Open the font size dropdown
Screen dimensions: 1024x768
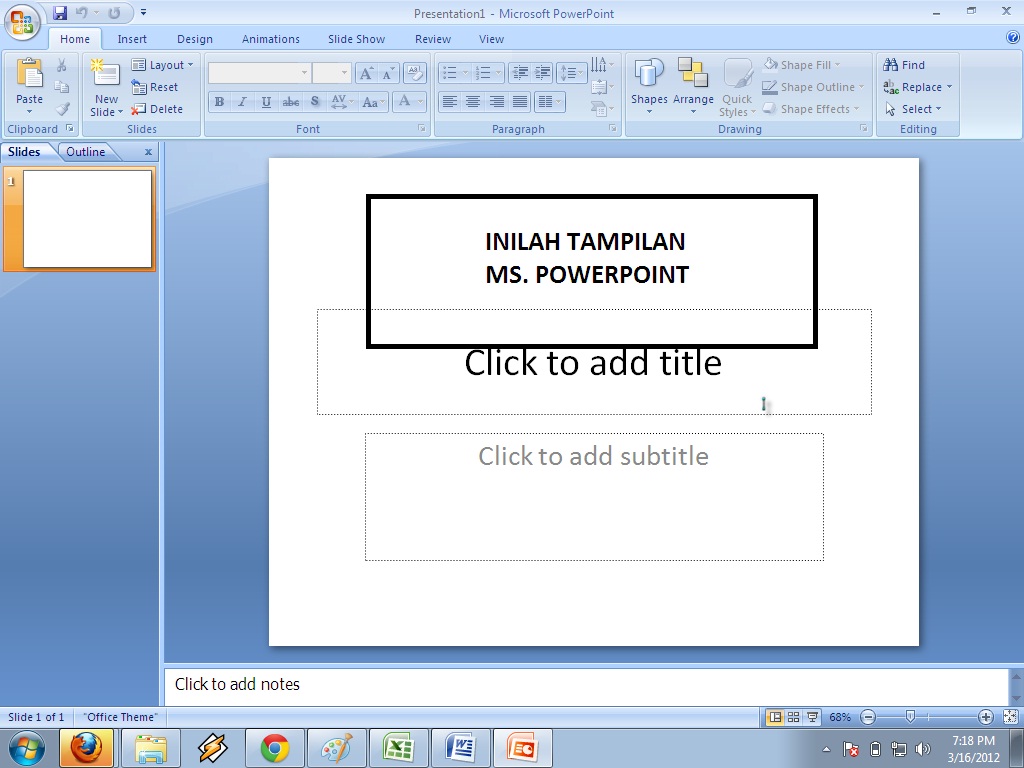[345, 73]
